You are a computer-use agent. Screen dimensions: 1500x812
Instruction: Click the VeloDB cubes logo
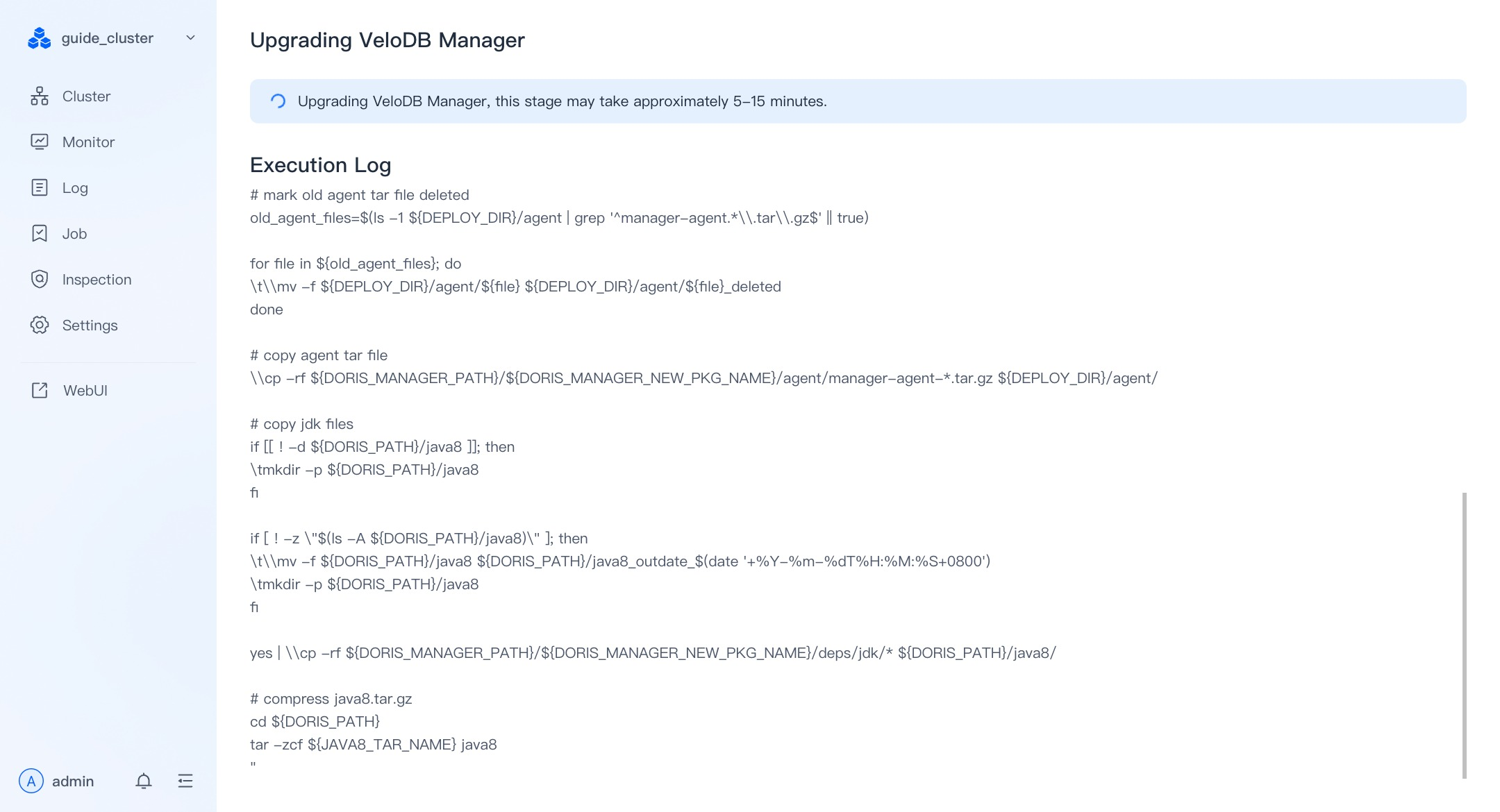coord(40,38)
